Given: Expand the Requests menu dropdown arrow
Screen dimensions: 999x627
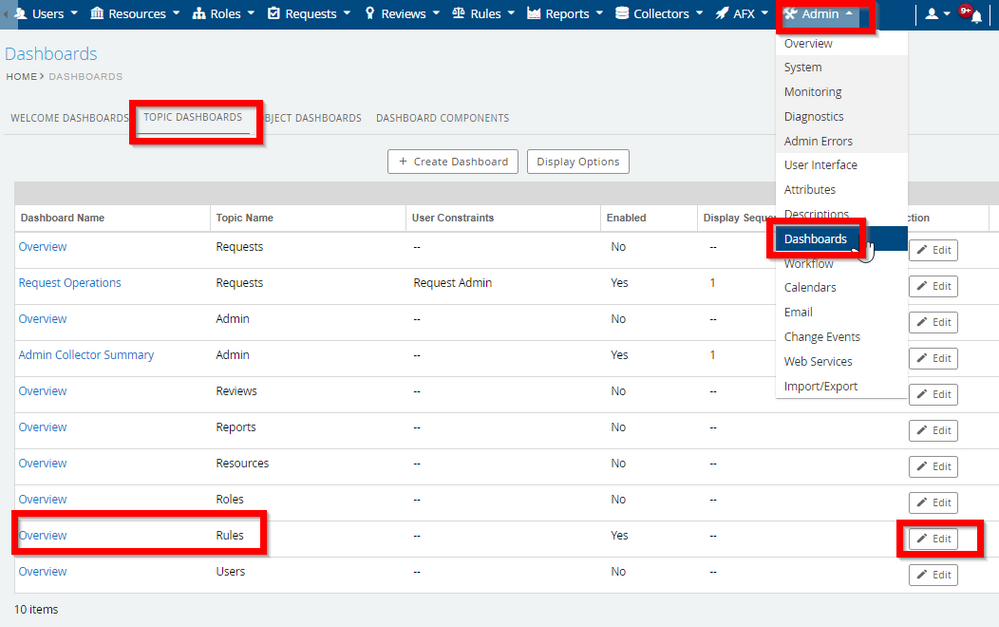Looking at the screenshot, I should (346, 14).
